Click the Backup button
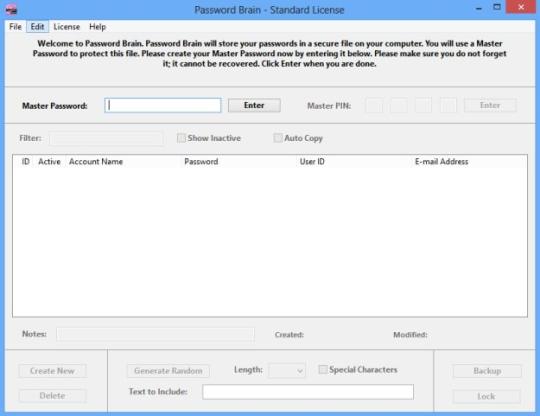Screen dimensions: 540x416 coord(487,371)
